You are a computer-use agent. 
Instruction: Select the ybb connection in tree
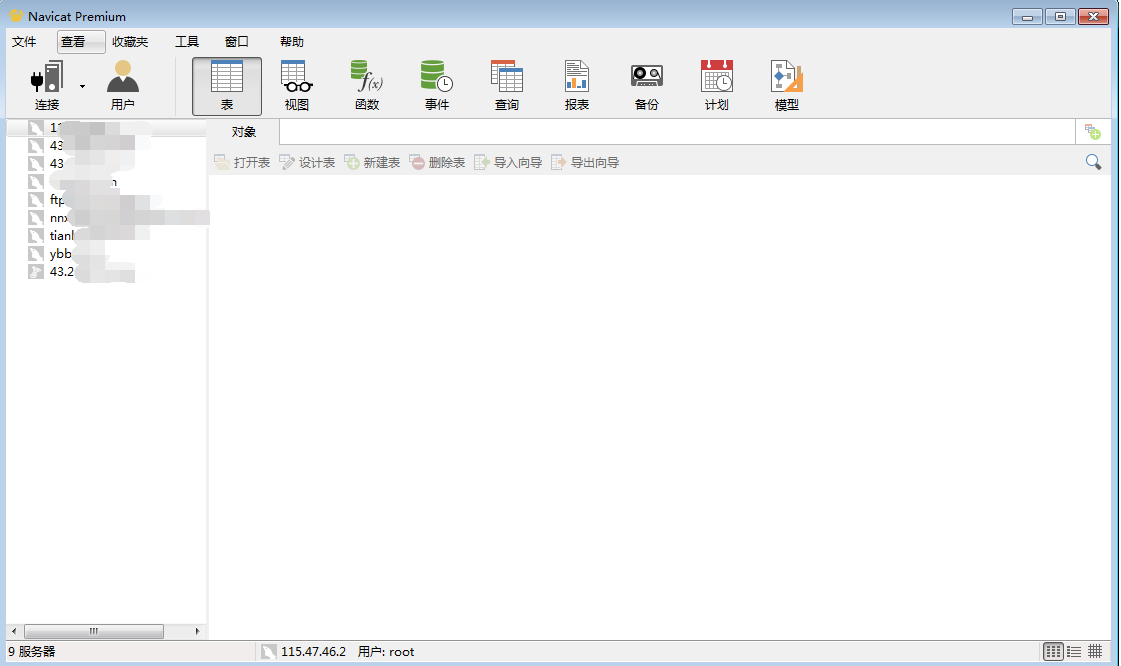(60, 254)
